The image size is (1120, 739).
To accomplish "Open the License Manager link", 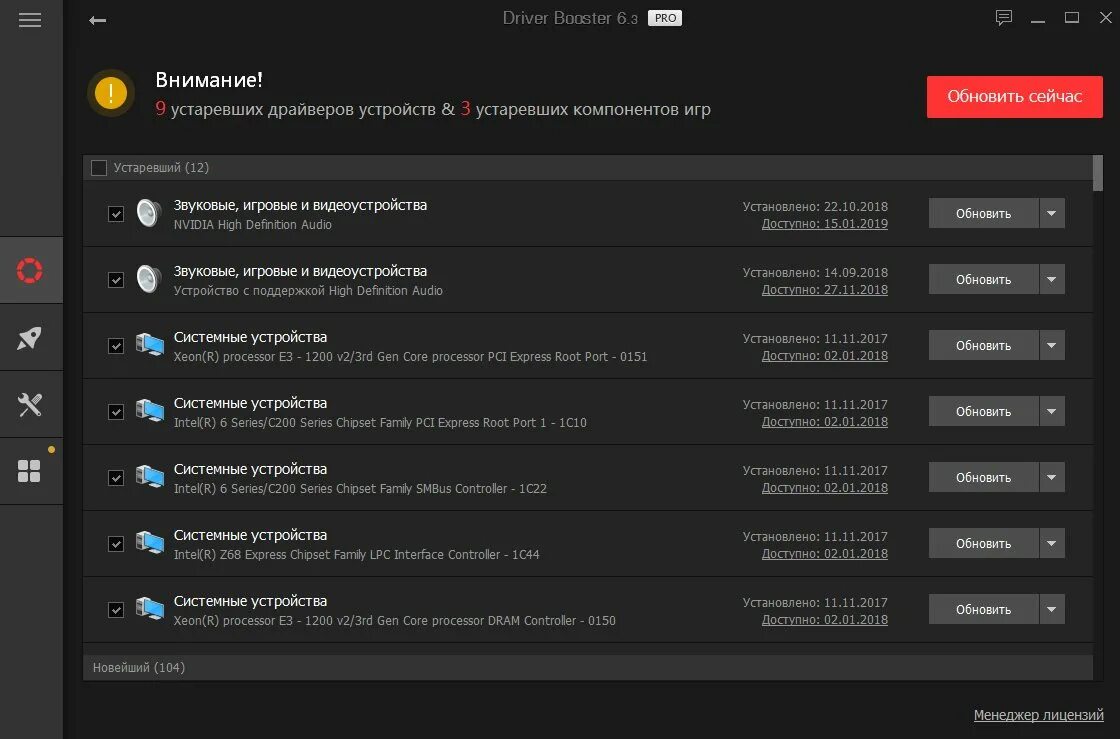I will 1038,715.
